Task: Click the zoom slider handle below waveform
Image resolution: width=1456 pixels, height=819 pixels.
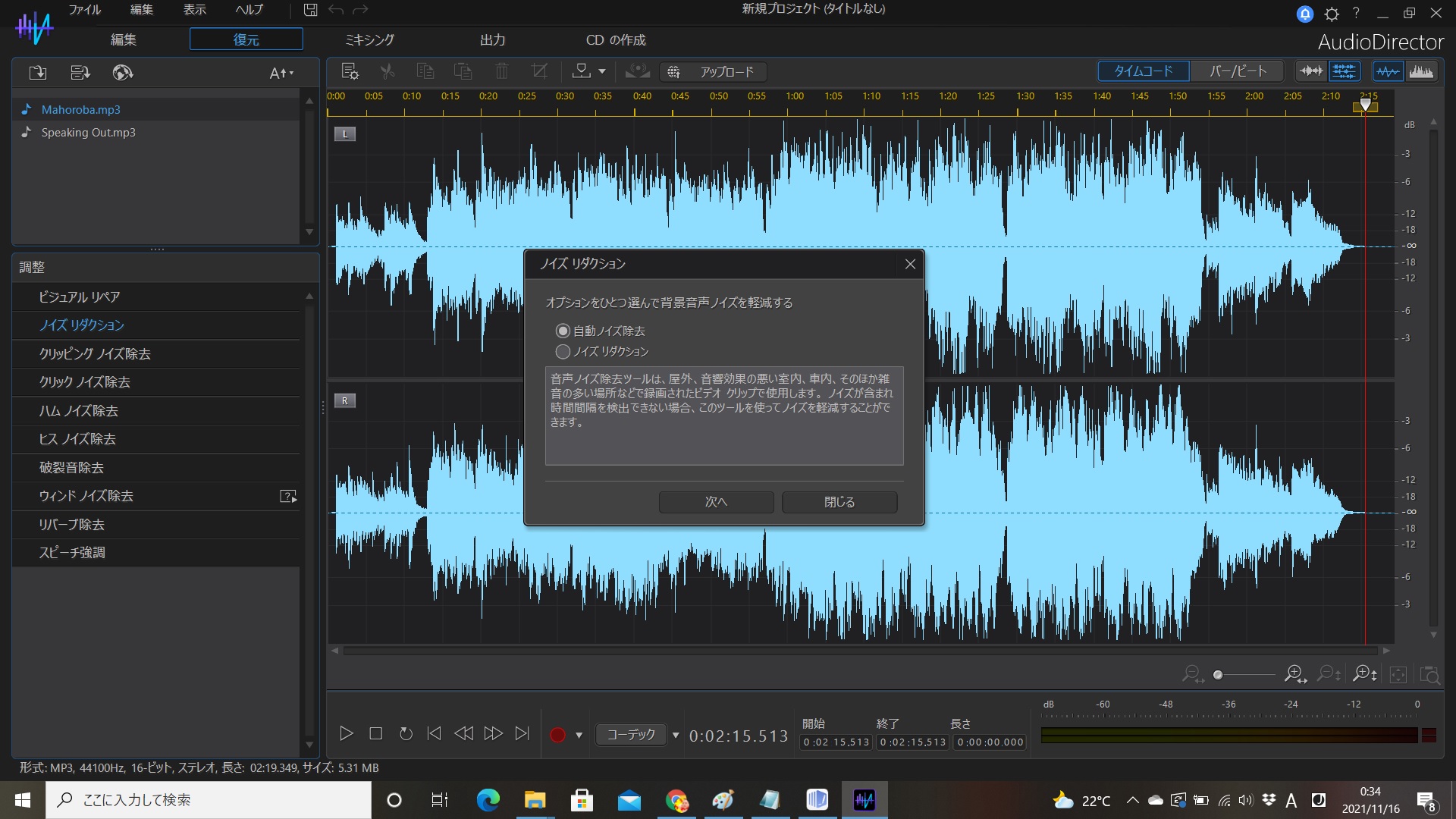Action: coord(1218,675)
